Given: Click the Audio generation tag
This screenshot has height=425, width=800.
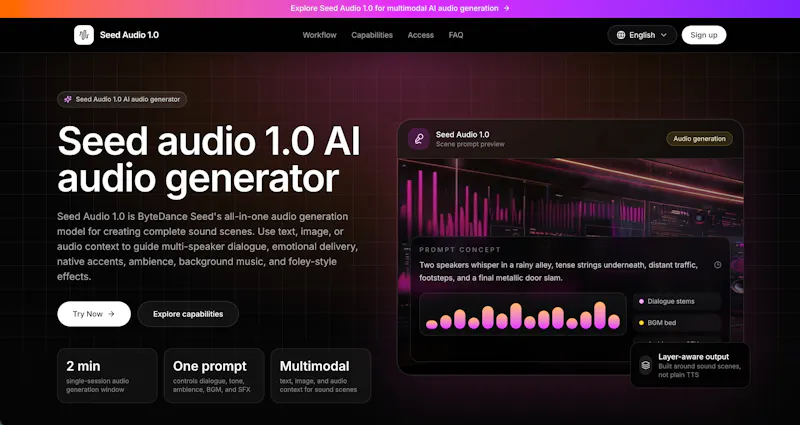Looking at the screenshot, I should [699, 139].
